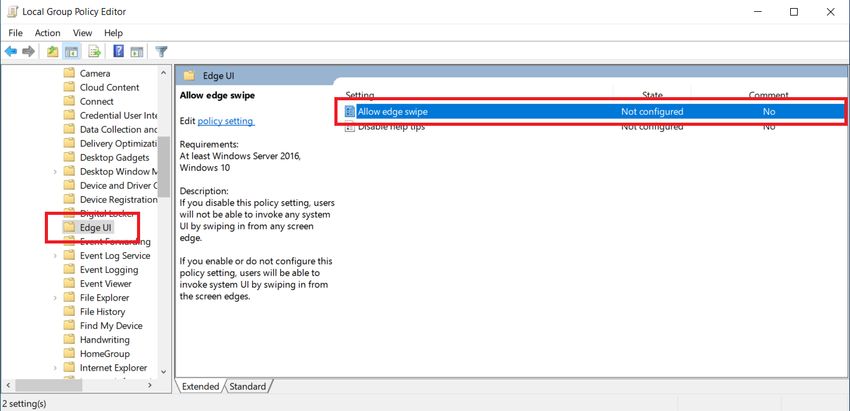Select the Data Collection tree folder
Viewport: 850px width, 411px height.
pos(111,130)
